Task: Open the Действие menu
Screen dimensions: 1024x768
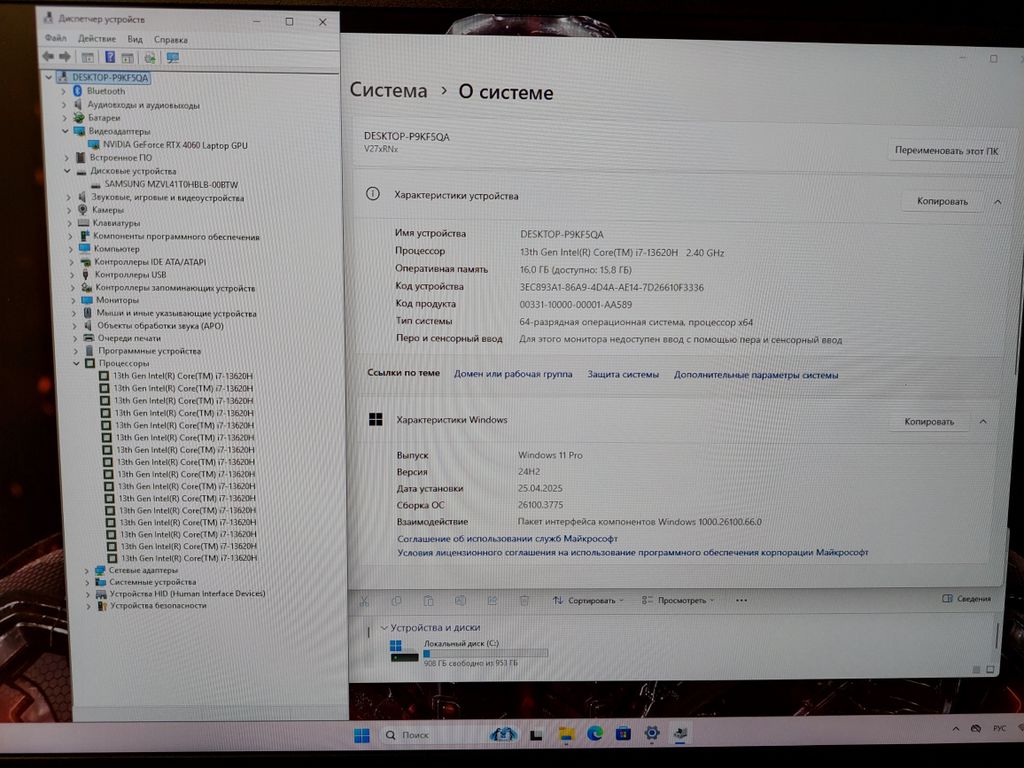Action: coord(97,39)
